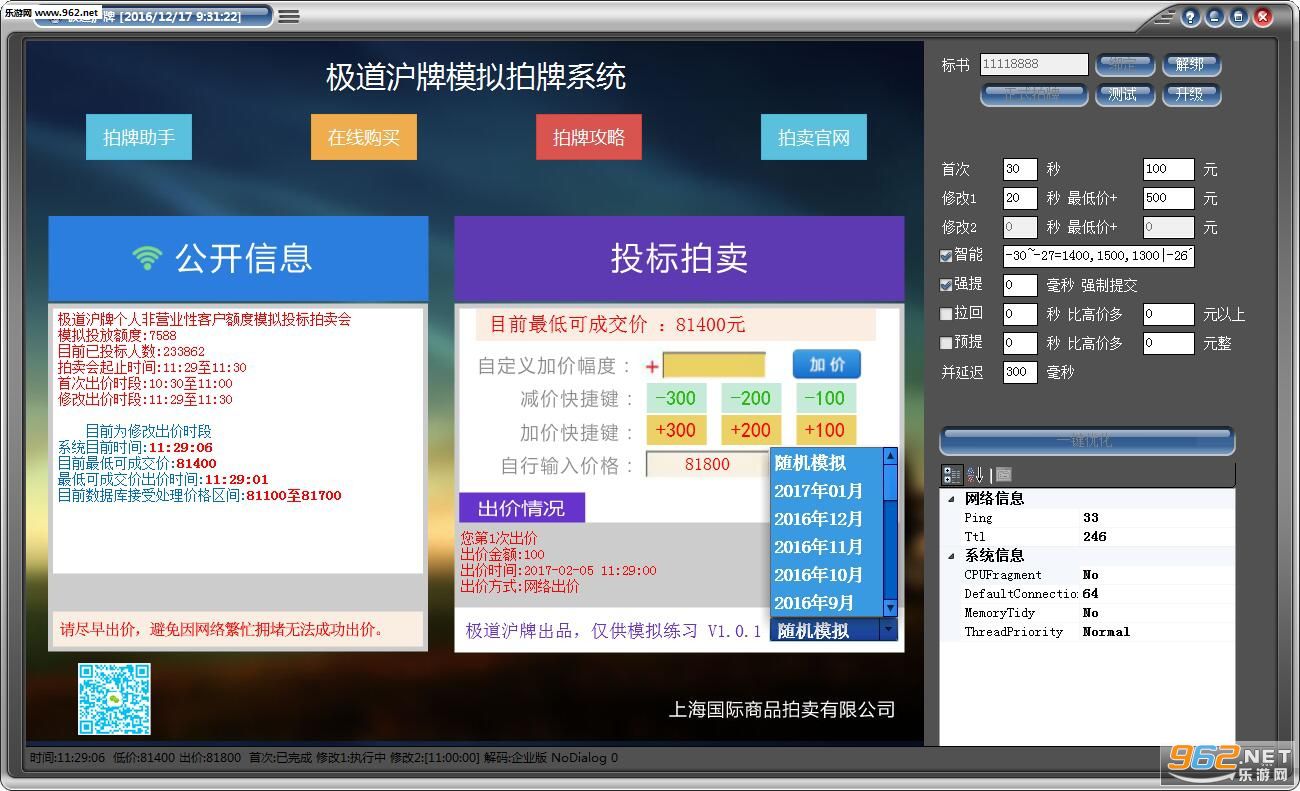Click the 标书 number field
This screenshot has height=791, width=1300.
pyautogui.click(x=1034, y=64)
